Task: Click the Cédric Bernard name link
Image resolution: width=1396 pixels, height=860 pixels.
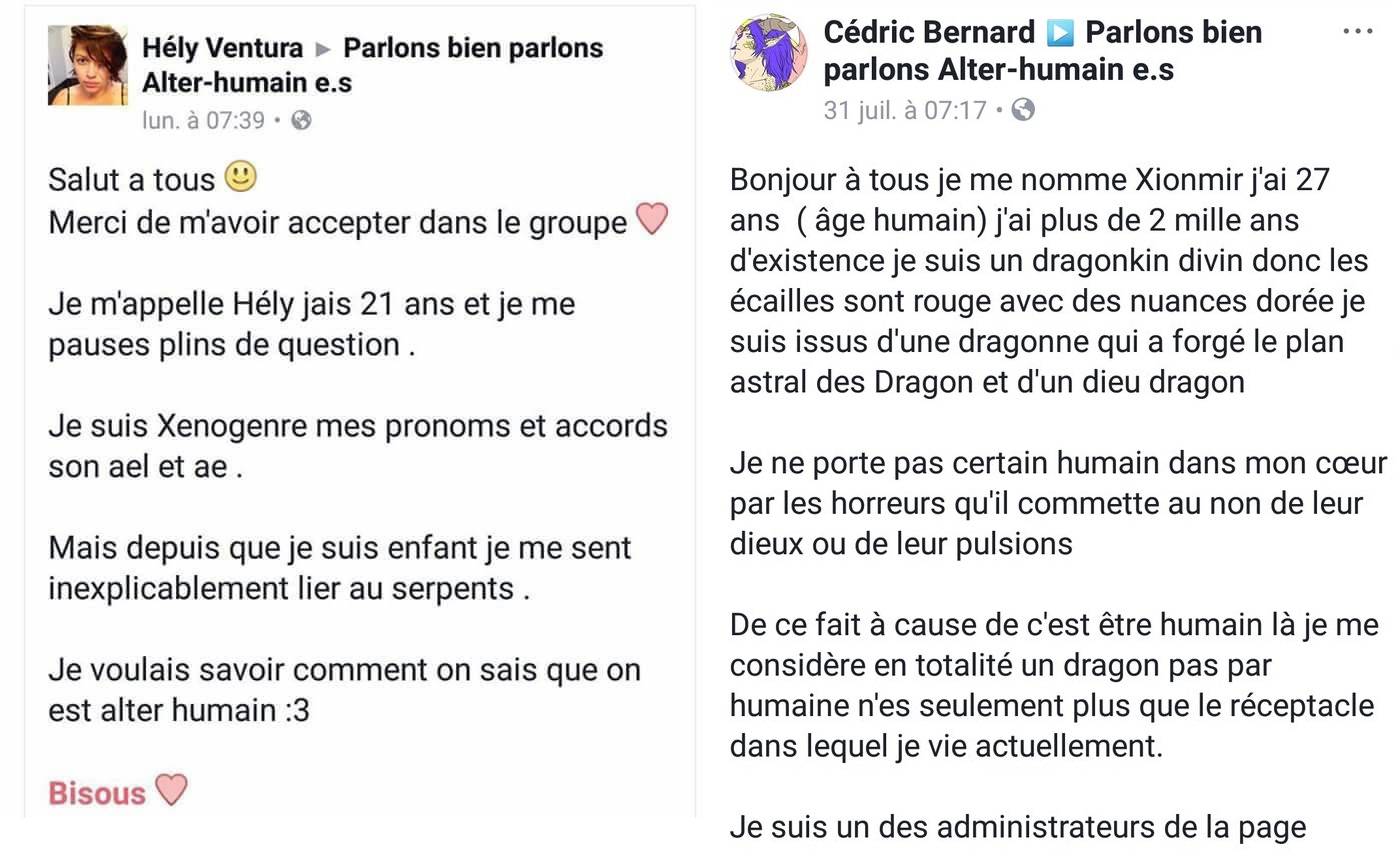Action: pos(929,32)
